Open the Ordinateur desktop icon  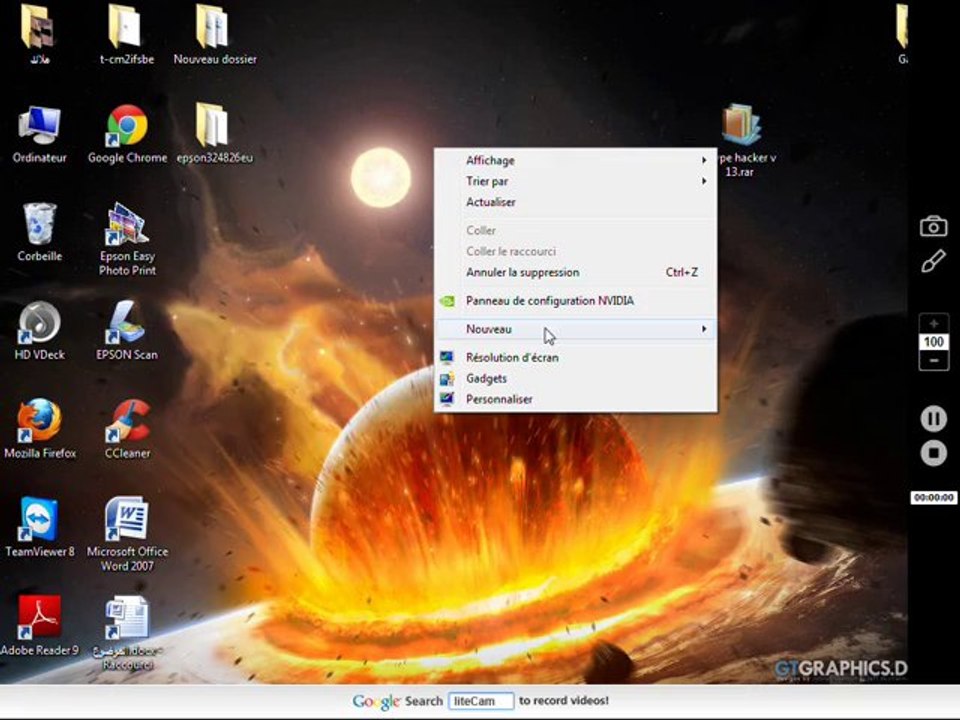tap(39, 135)
